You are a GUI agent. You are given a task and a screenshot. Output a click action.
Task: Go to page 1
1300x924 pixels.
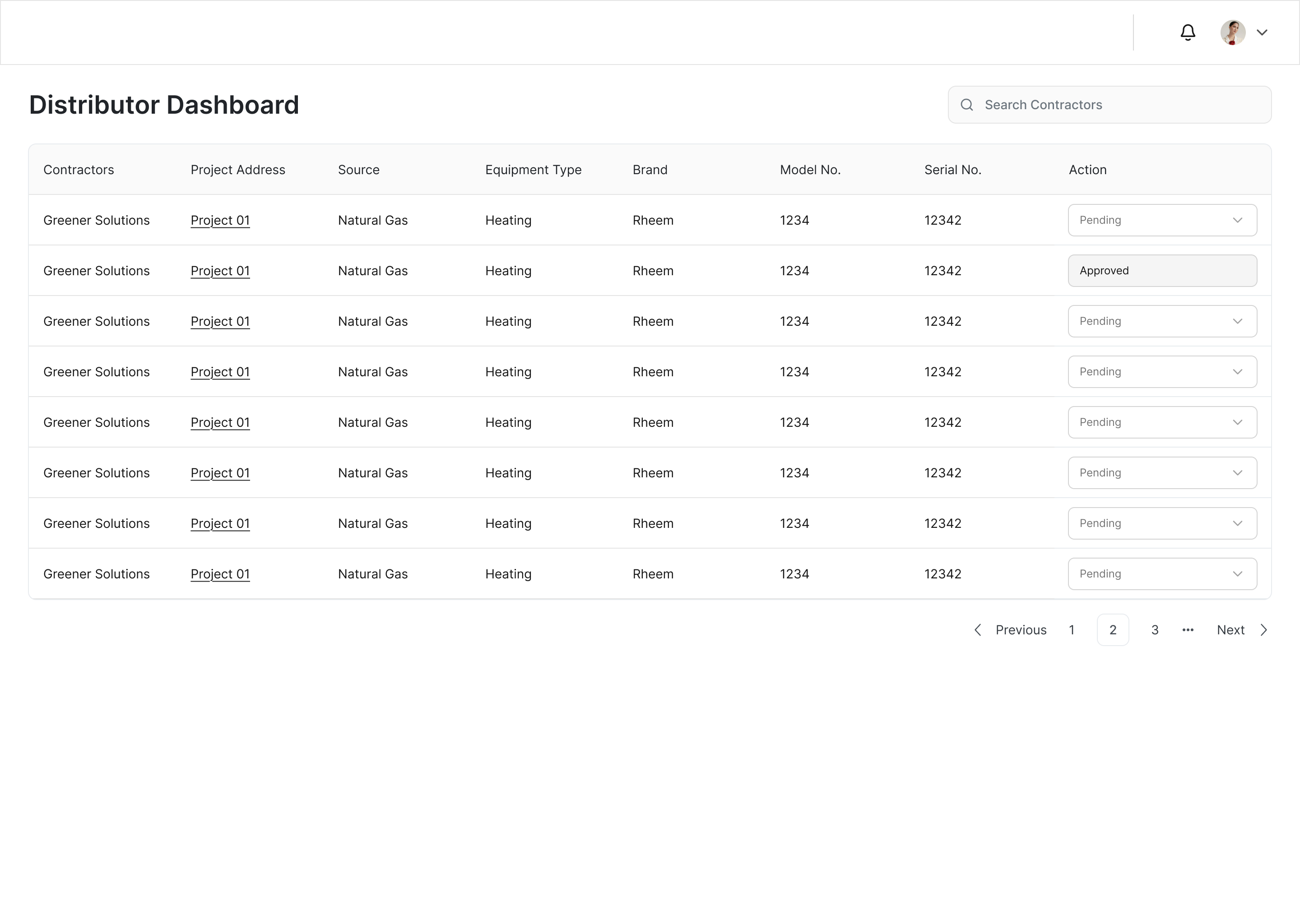click(x=1071, y=630)
